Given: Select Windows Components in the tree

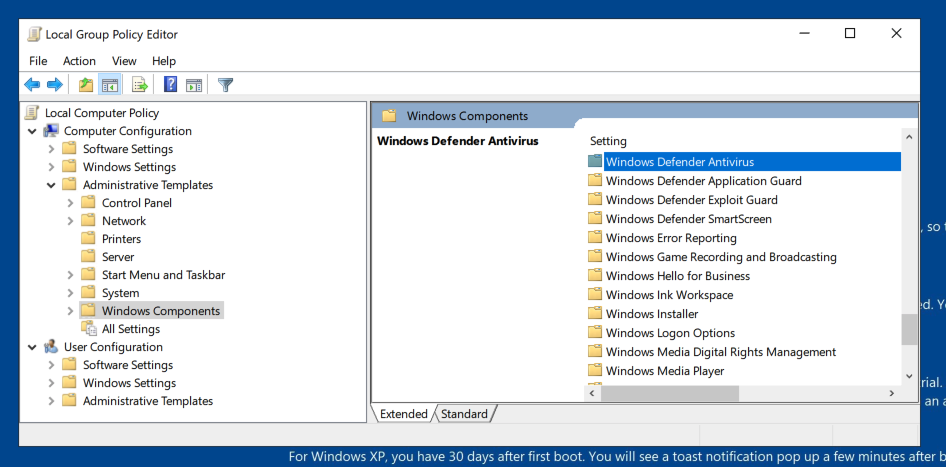Looking at the screenshot, I should (160, 311).
